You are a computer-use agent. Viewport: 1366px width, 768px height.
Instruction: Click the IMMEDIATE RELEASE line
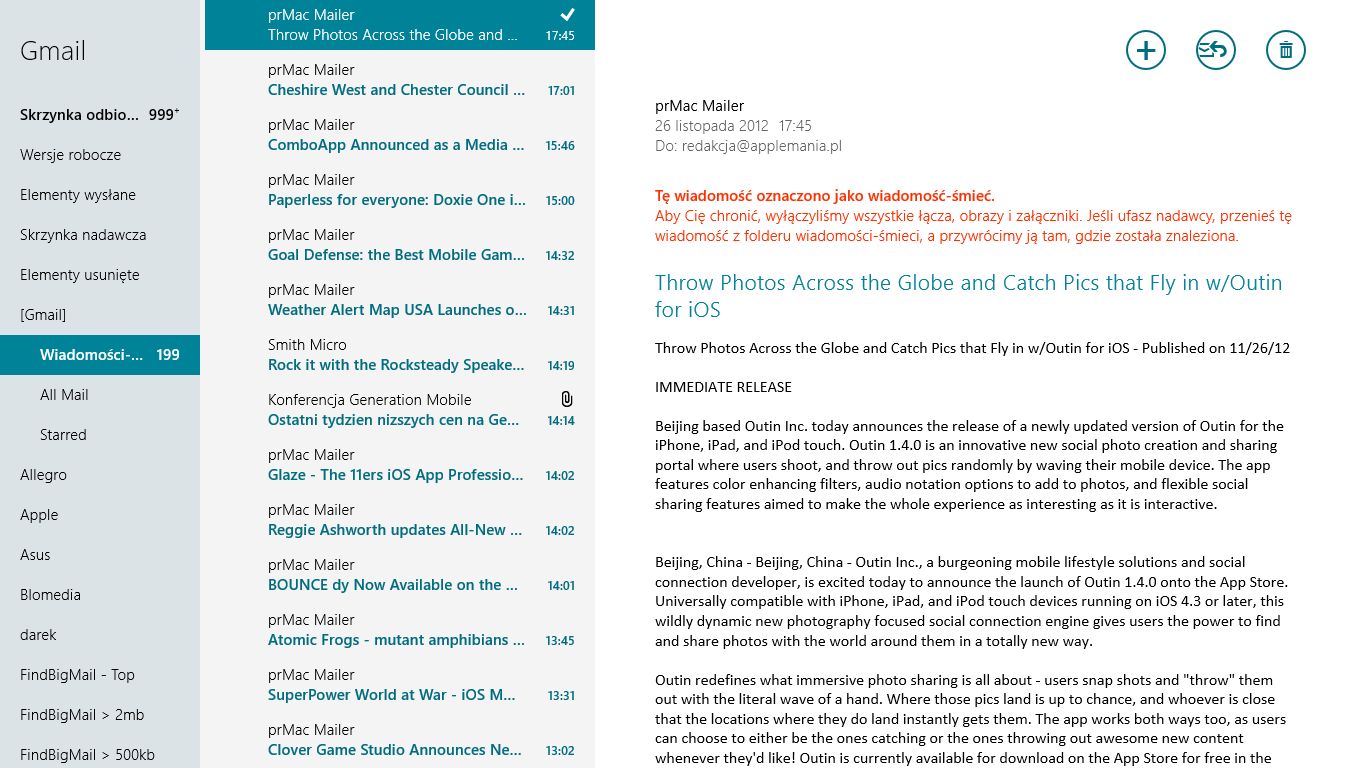click(723, 387)
